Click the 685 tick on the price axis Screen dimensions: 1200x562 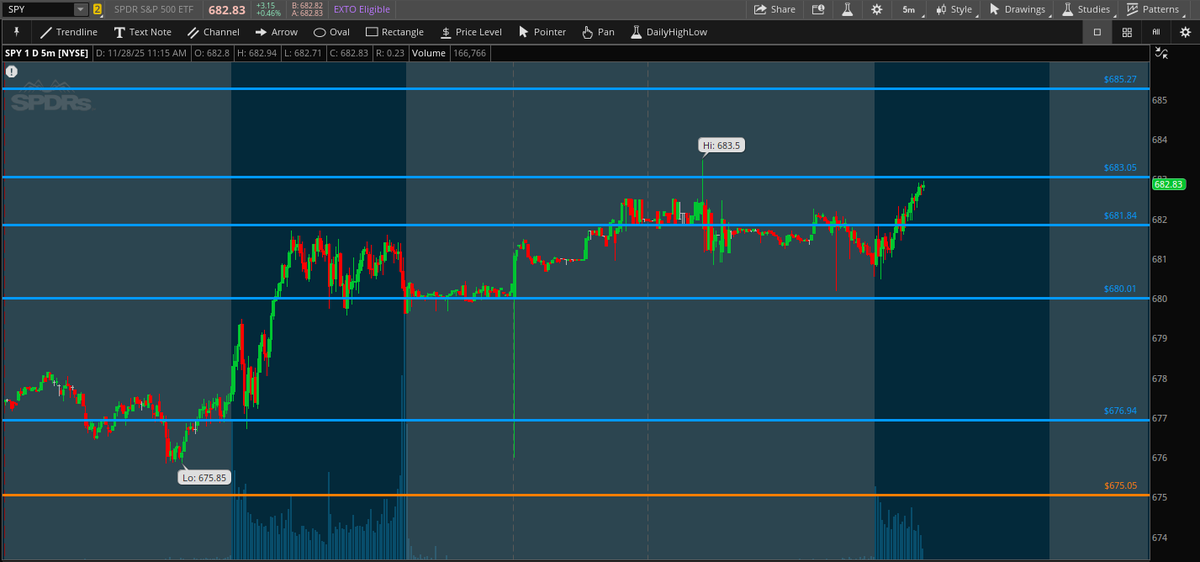pyautogui.click(x=1160, y=100)
